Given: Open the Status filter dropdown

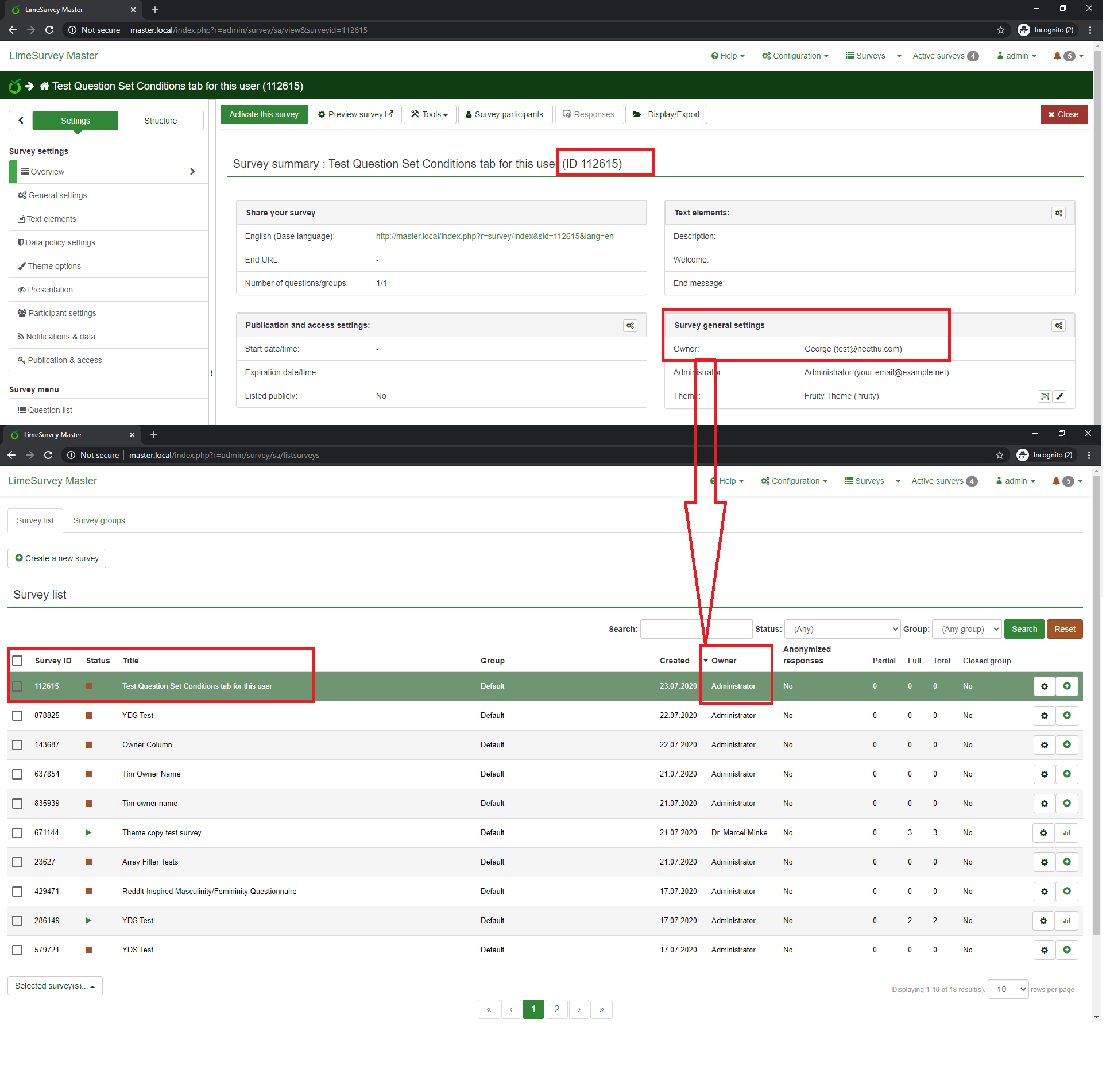Looking at the screenshot, I should click(842, 629).
